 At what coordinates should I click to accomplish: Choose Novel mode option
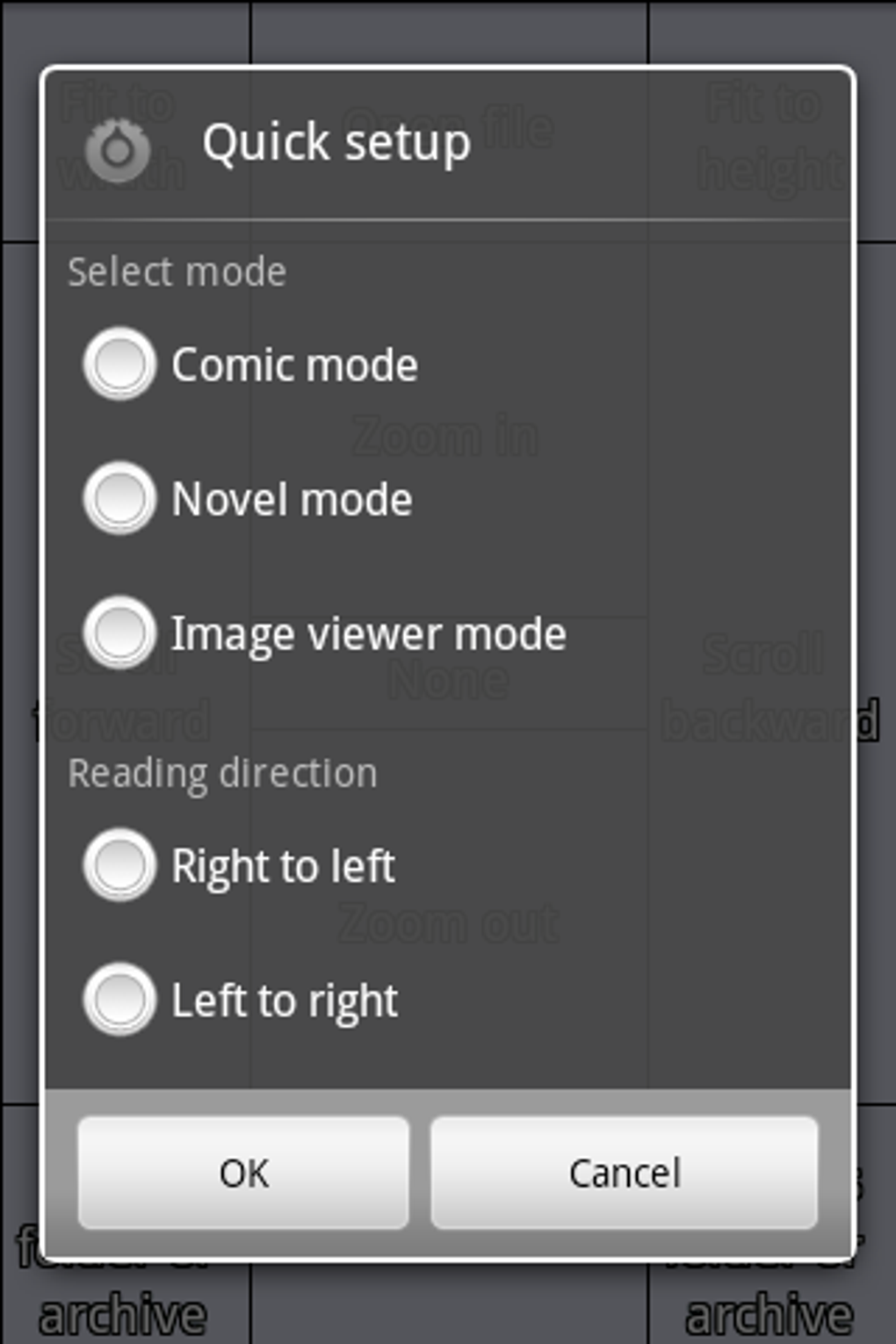(119, 498)
